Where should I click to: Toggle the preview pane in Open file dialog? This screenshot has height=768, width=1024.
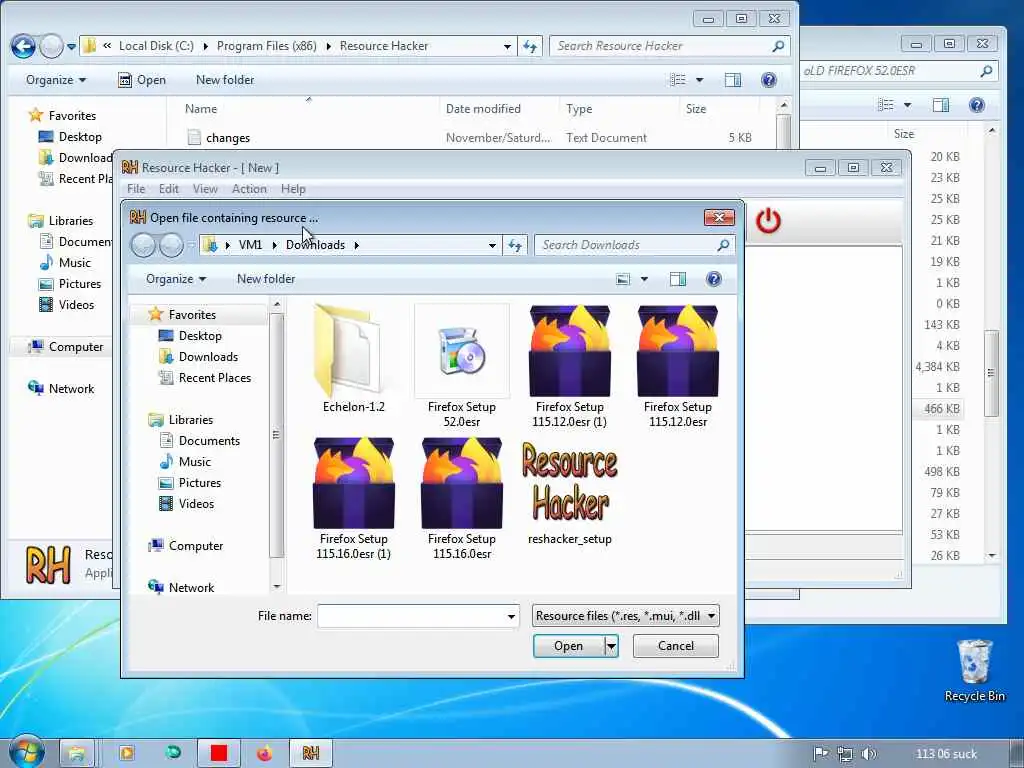pos(678,280)
